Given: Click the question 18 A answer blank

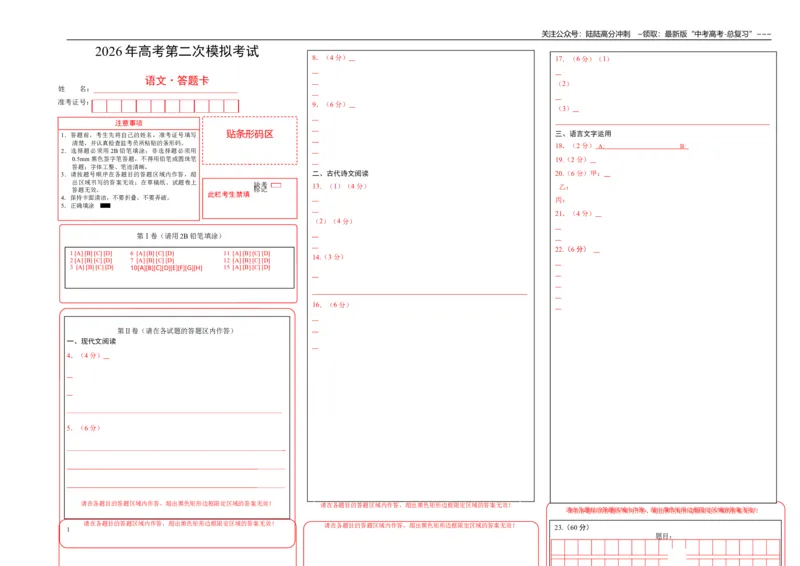Looking at the screenshot, I should click(638, 146).
